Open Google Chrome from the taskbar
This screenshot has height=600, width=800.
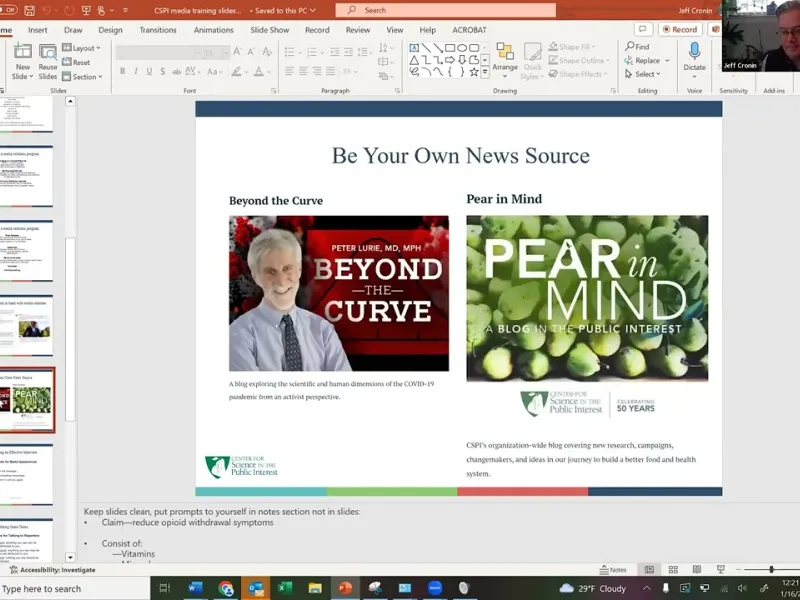[x=226, y=588]
